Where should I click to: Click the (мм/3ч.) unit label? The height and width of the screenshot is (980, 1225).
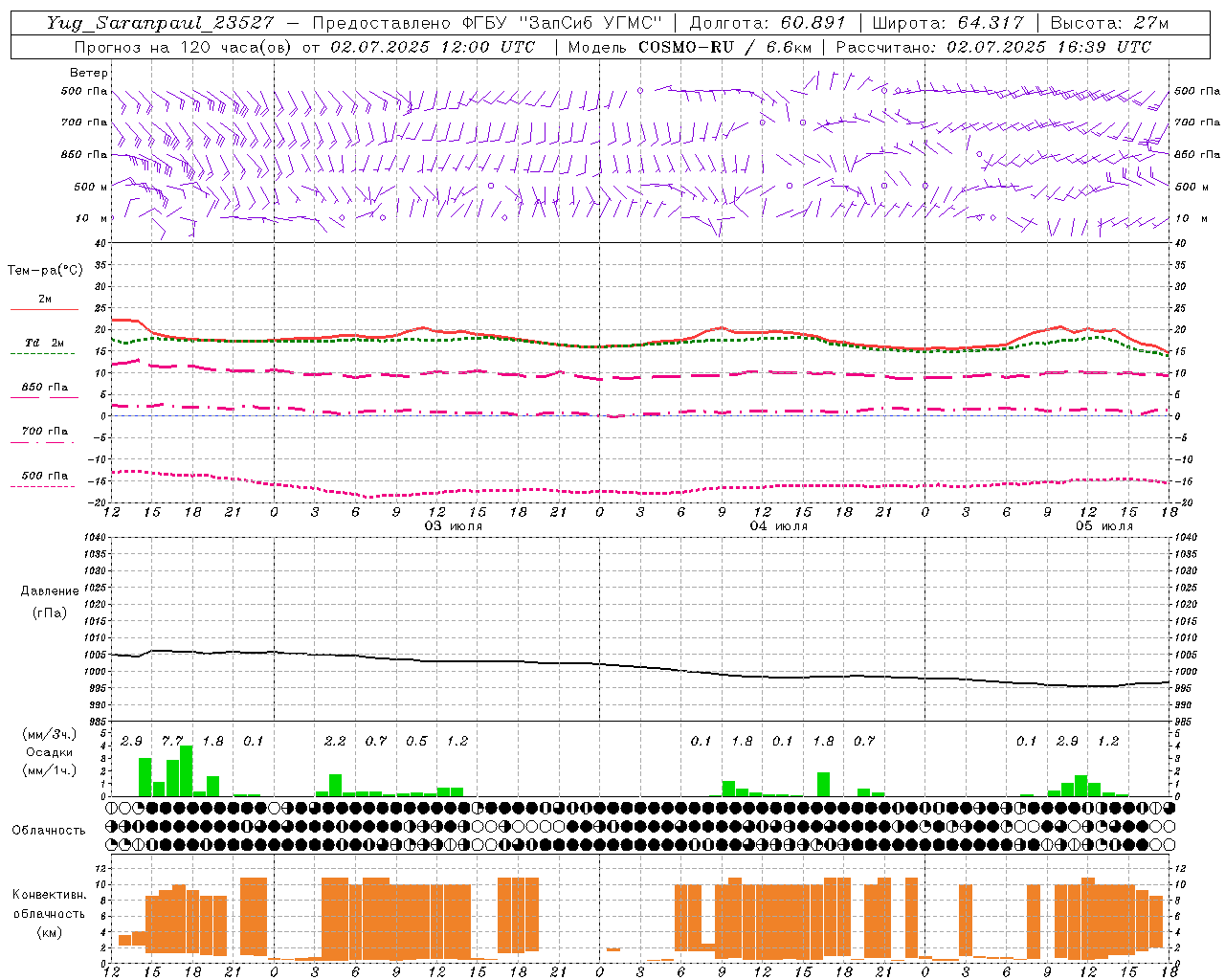(49, 734)
